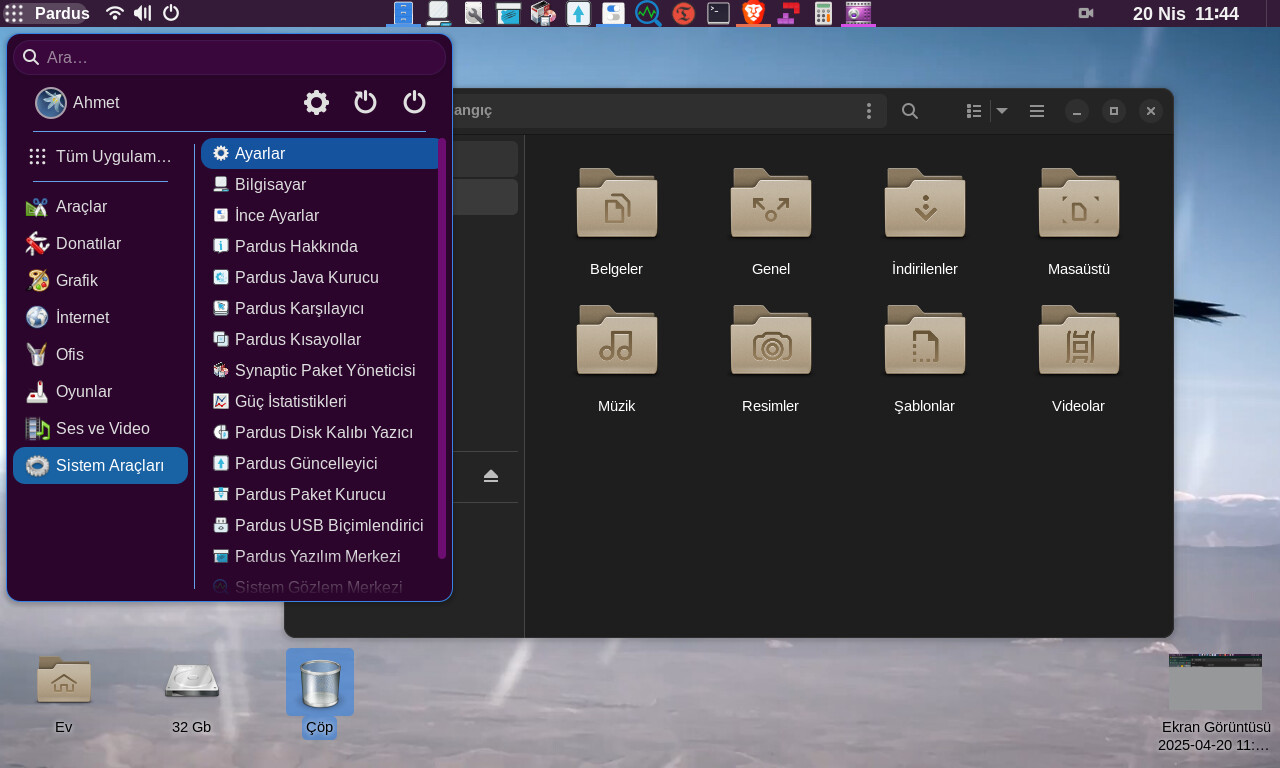1280x768 pixels.
Task: Open the system monitor magnifier icon
Action: pyautogui.click(x=648, y=13)
